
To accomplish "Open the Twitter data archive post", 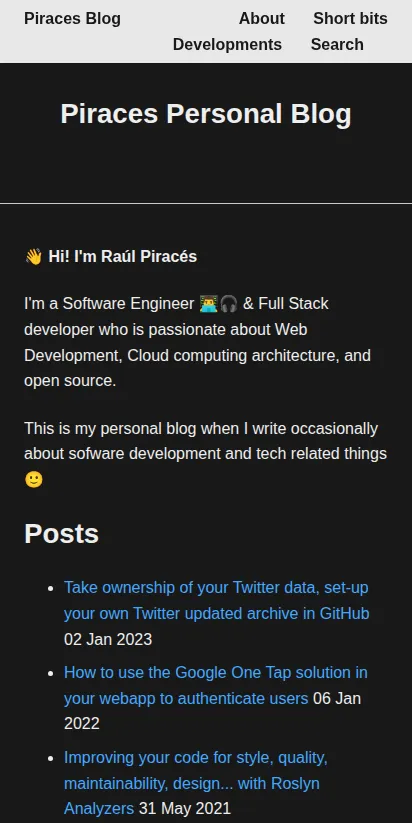I will click(x=216, y=600).
